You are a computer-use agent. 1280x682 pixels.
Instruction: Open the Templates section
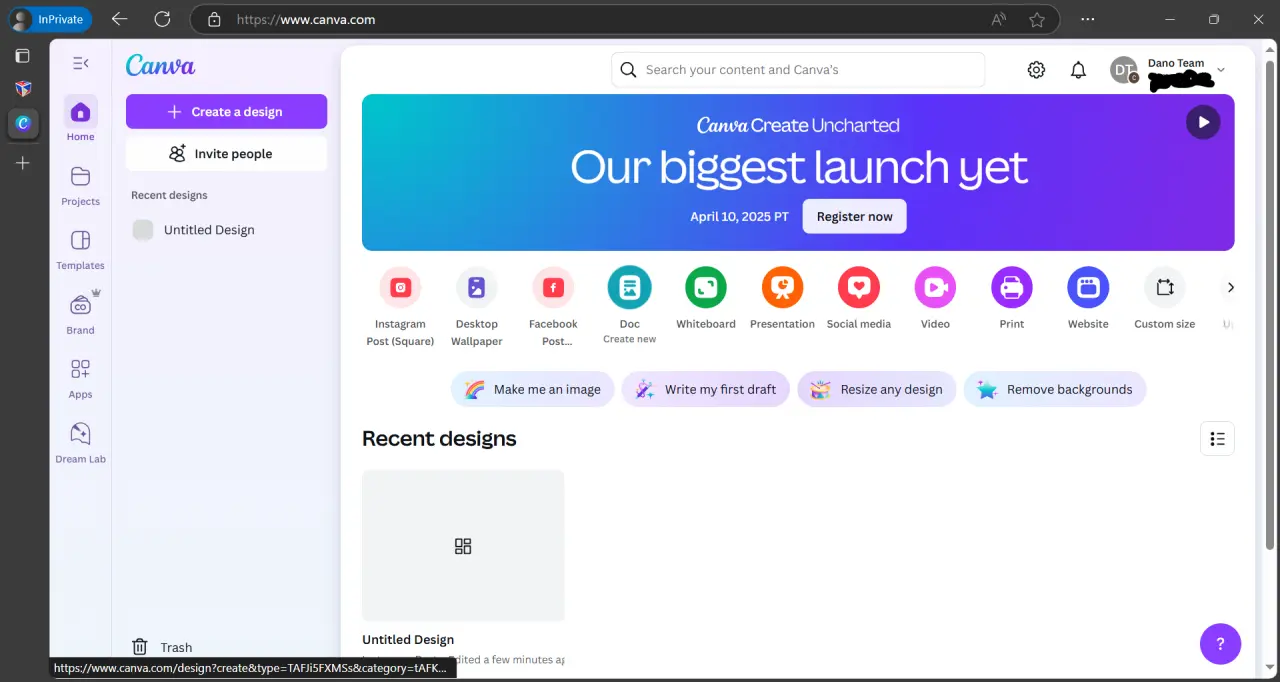[81, 249]
